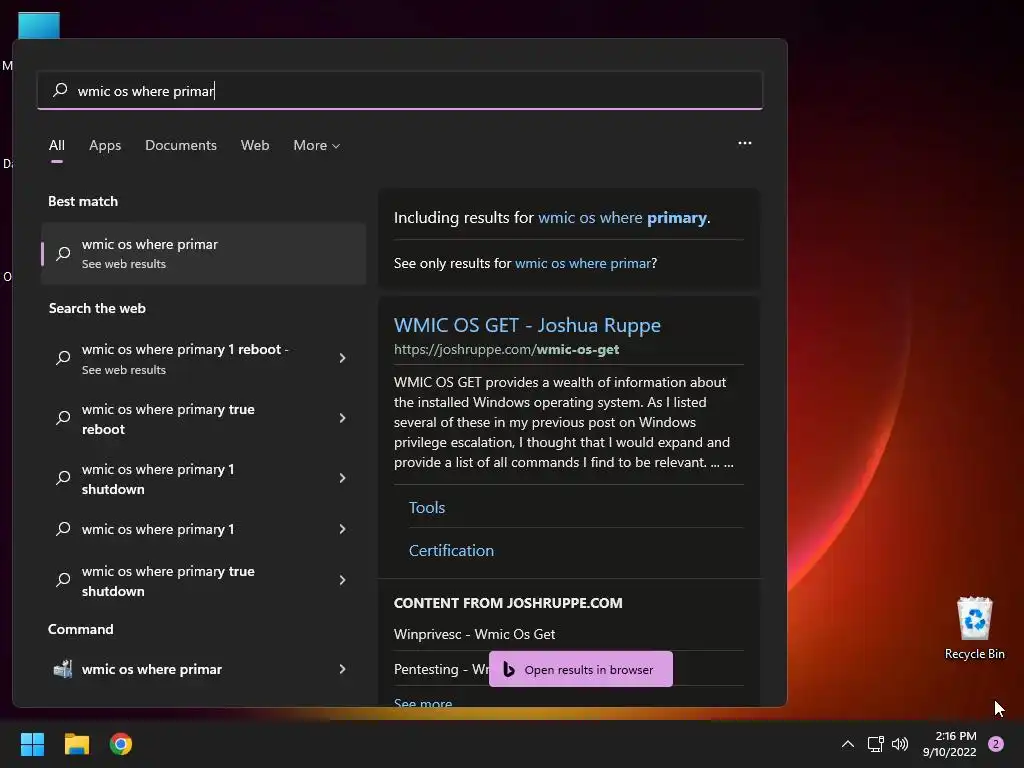This screenshot has height=768, width=1024.
Task: Click search icon beside 'primary 1 shutdown' suggestion
Action: click(x=63, y=478)
